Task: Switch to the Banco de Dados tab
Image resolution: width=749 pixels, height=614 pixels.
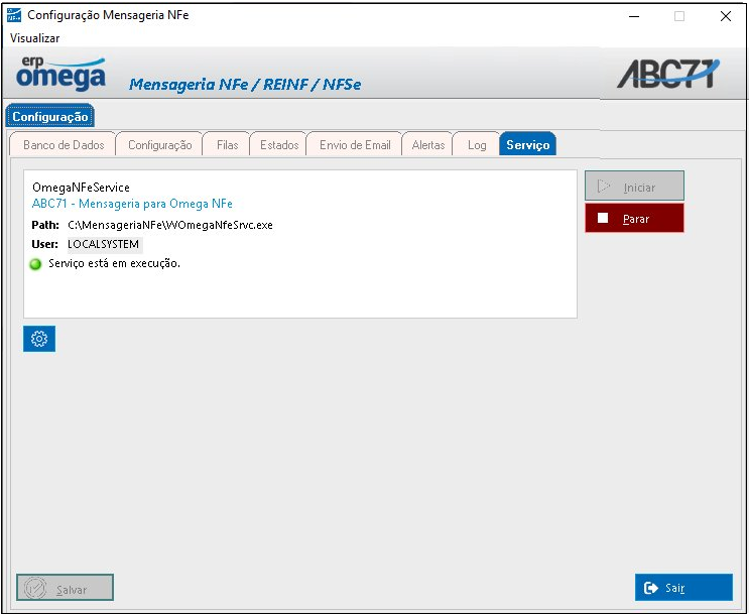Action: click(63, 145)
